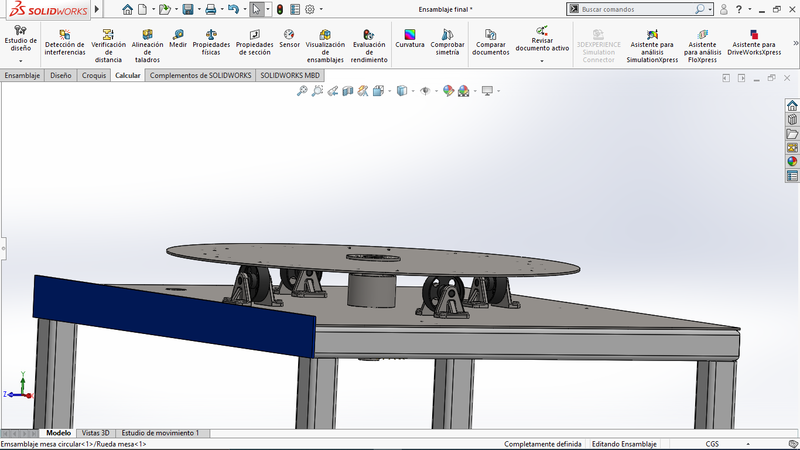Open Design Library in task pane
Viewport: 800px width, 450px height.
[x=792, y=120]
